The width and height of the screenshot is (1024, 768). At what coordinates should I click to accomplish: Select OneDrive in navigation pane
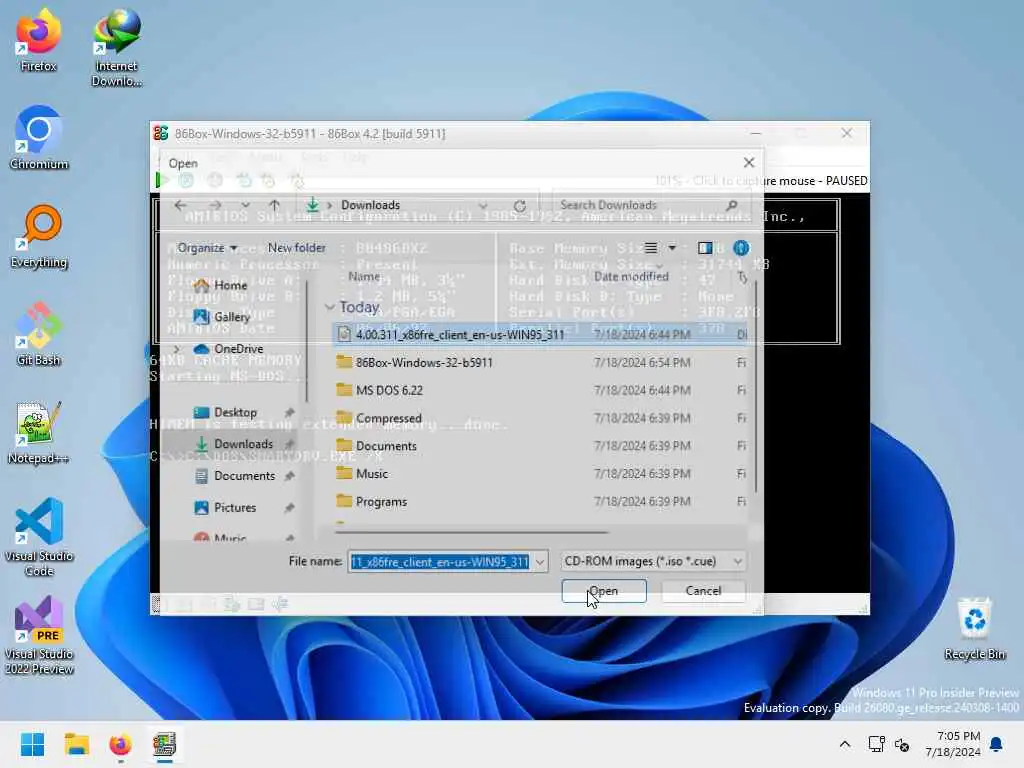[238, 349]
